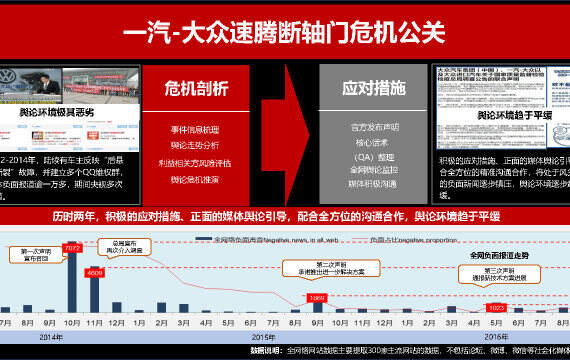Click the 9月 axis label under 2014
This screenshot has width=570, height=360.
[50, 323]
